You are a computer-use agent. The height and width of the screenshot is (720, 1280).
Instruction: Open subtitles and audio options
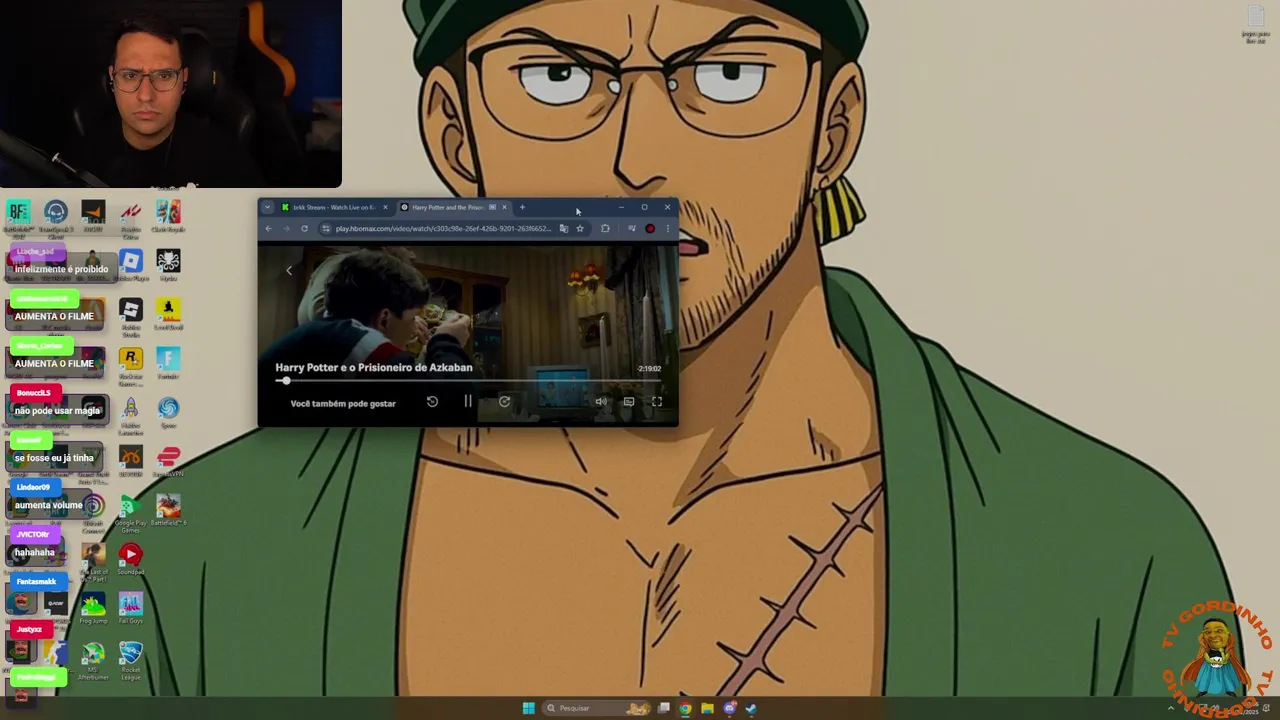coord(629,402)
